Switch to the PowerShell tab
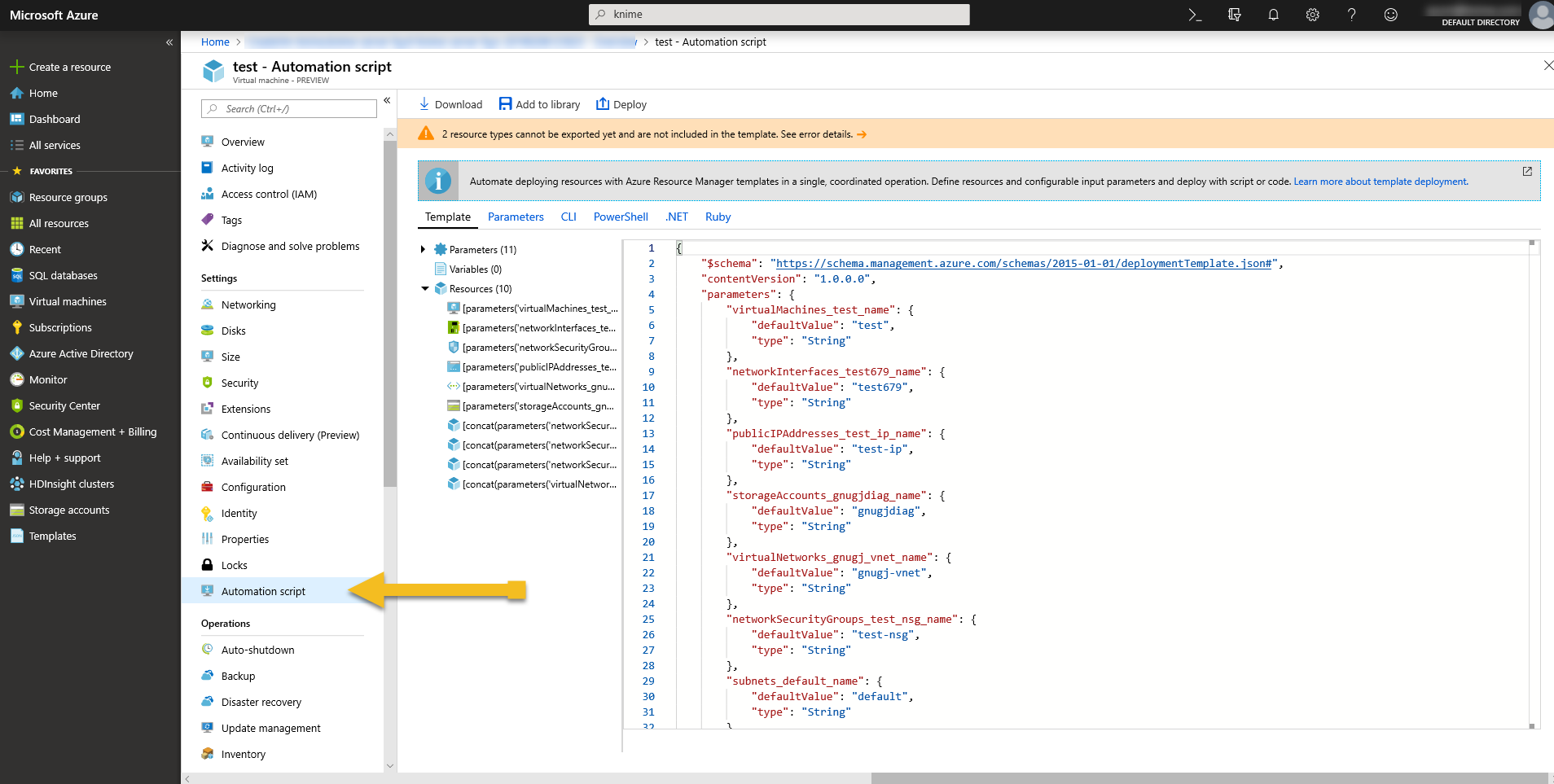Viewport: 1554px width, 784px height. click(621, 217)
